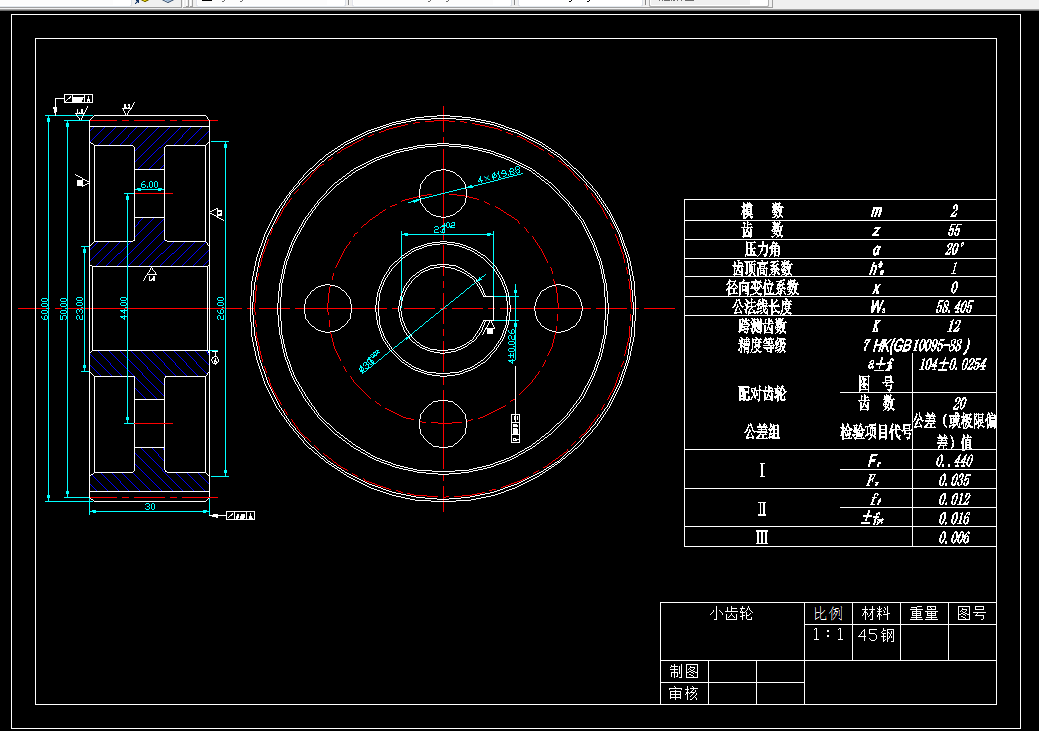Select the 50.00 vertical dimension
Screen dimensions: 1039x731
(64, 309)
